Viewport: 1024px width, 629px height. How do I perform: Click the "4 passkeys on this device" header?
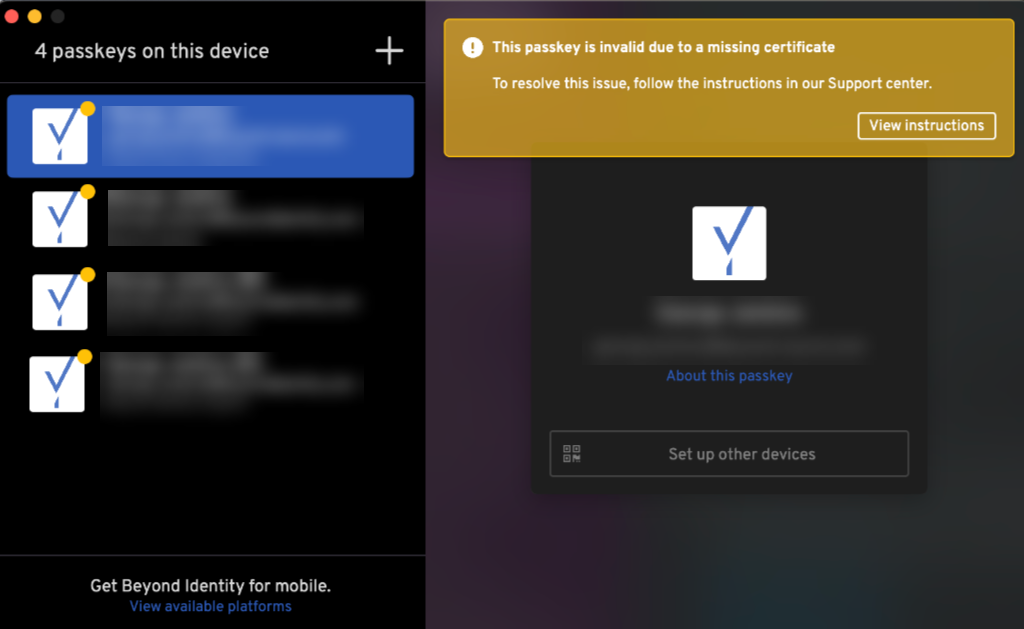click(152, 51)
